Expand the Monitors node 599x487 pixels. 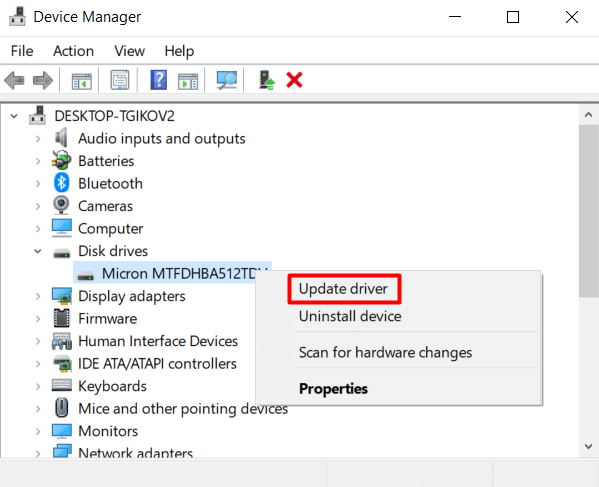[x=38, y=432]
